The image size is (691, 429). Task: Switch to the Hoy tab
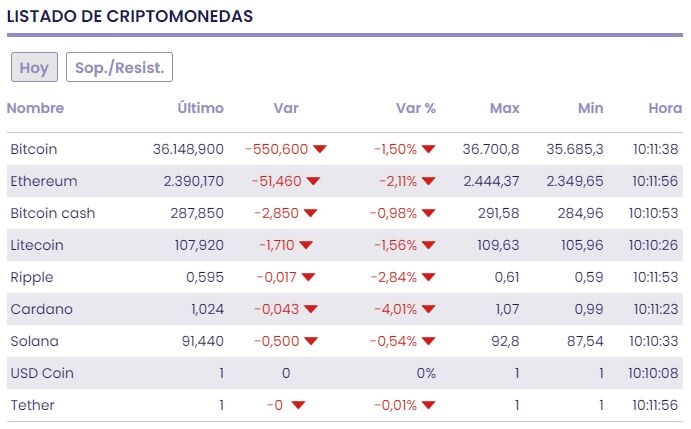click(x=34, y=68)
